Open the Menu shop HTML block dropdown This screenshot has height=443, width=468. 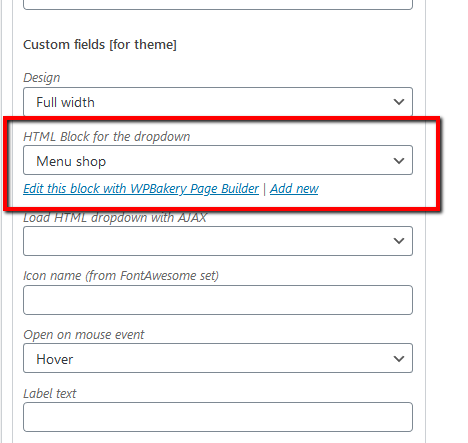coord(218,160)
